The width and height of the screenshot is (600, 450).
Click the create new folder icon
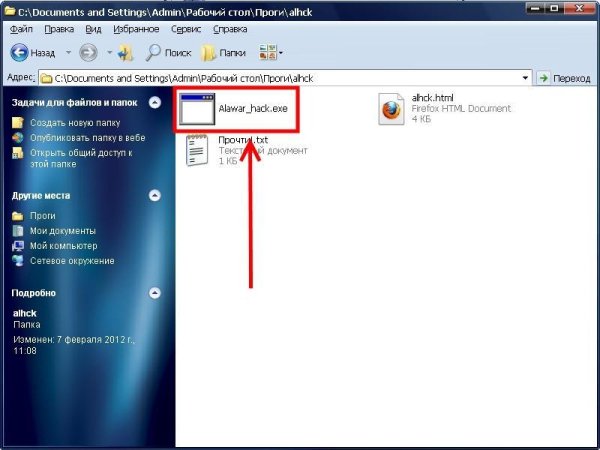(x=18, y=123)
